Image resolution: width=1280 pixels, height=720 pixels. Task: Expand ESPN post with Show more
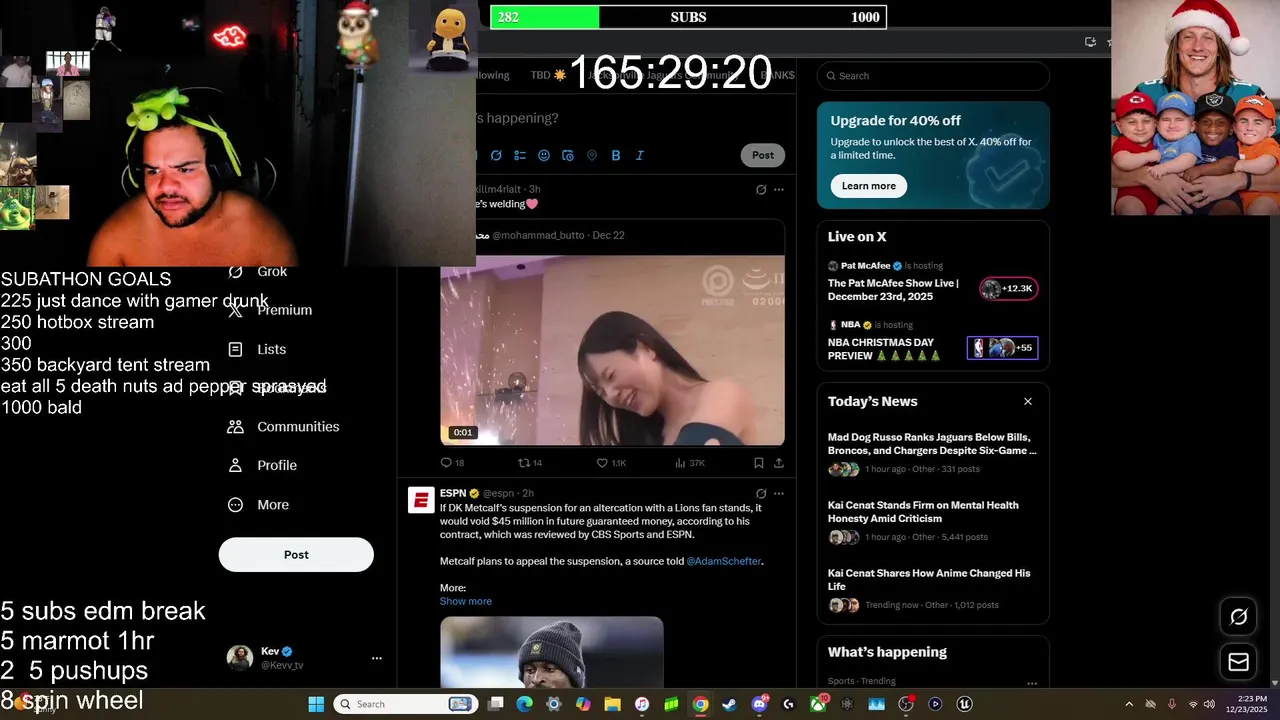(465, 601)
